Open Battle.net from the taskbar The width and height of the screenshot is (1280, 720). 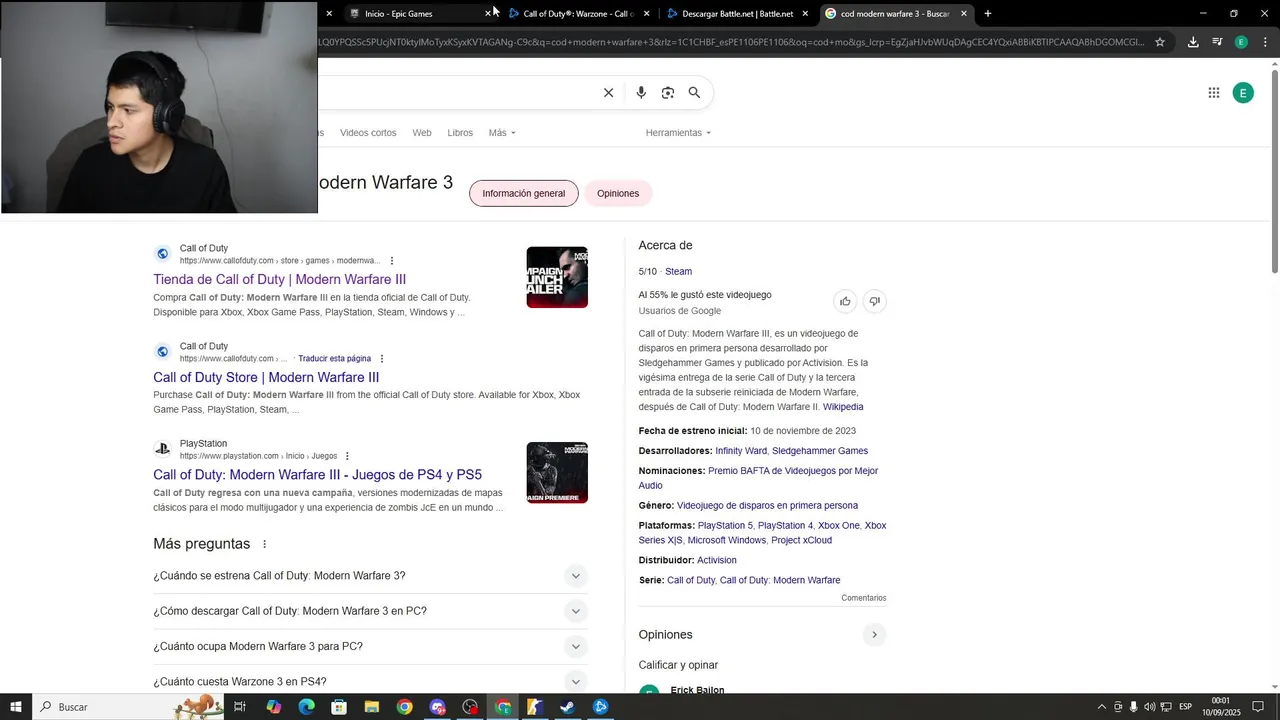click(600, 707)
